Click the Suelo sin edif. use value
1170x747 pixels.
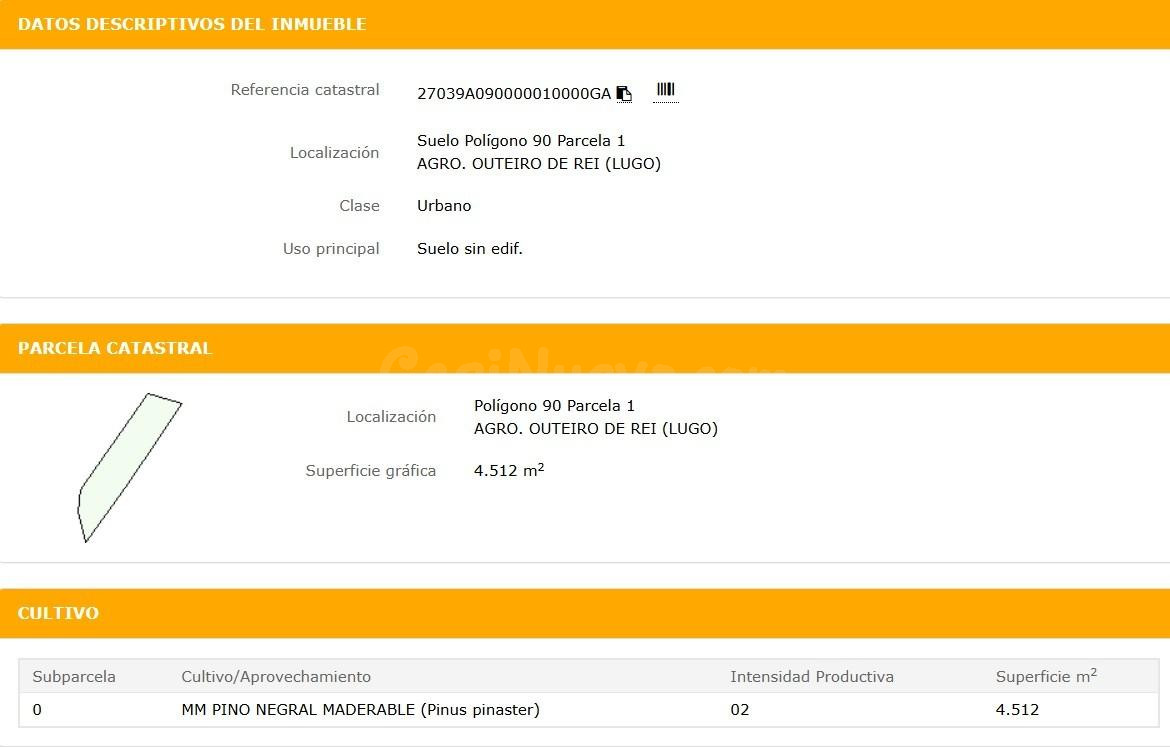pos(470,249)
